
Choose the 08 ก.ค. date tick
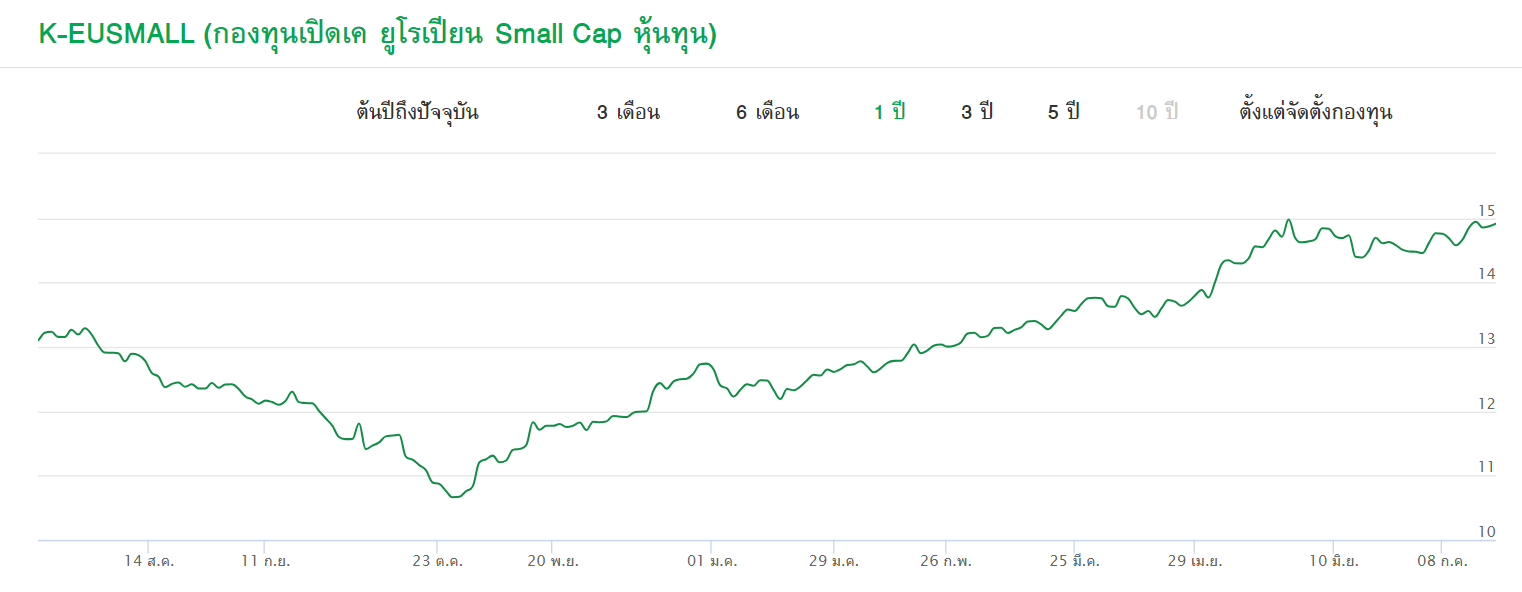[x=1441, y=562]
